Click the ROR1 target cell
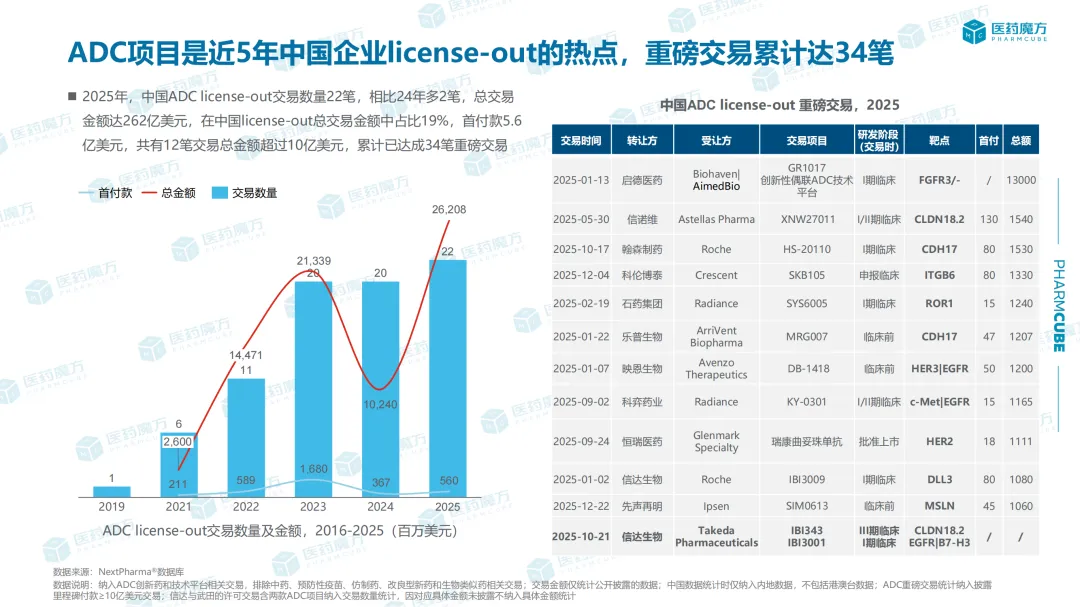This screenshot has width=1080, height=607. (x=939, y=303)
